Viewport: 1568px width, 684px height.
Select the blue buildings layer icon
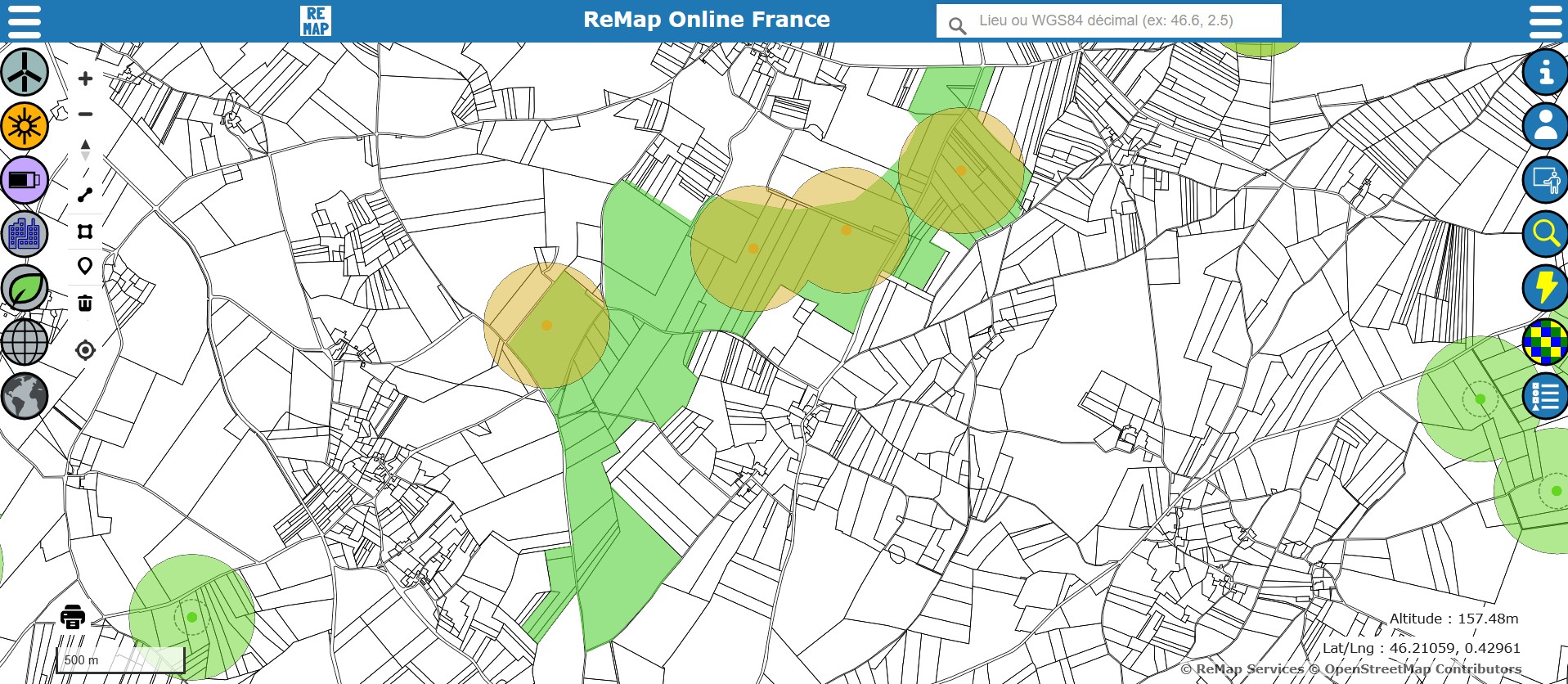[25, 234]
